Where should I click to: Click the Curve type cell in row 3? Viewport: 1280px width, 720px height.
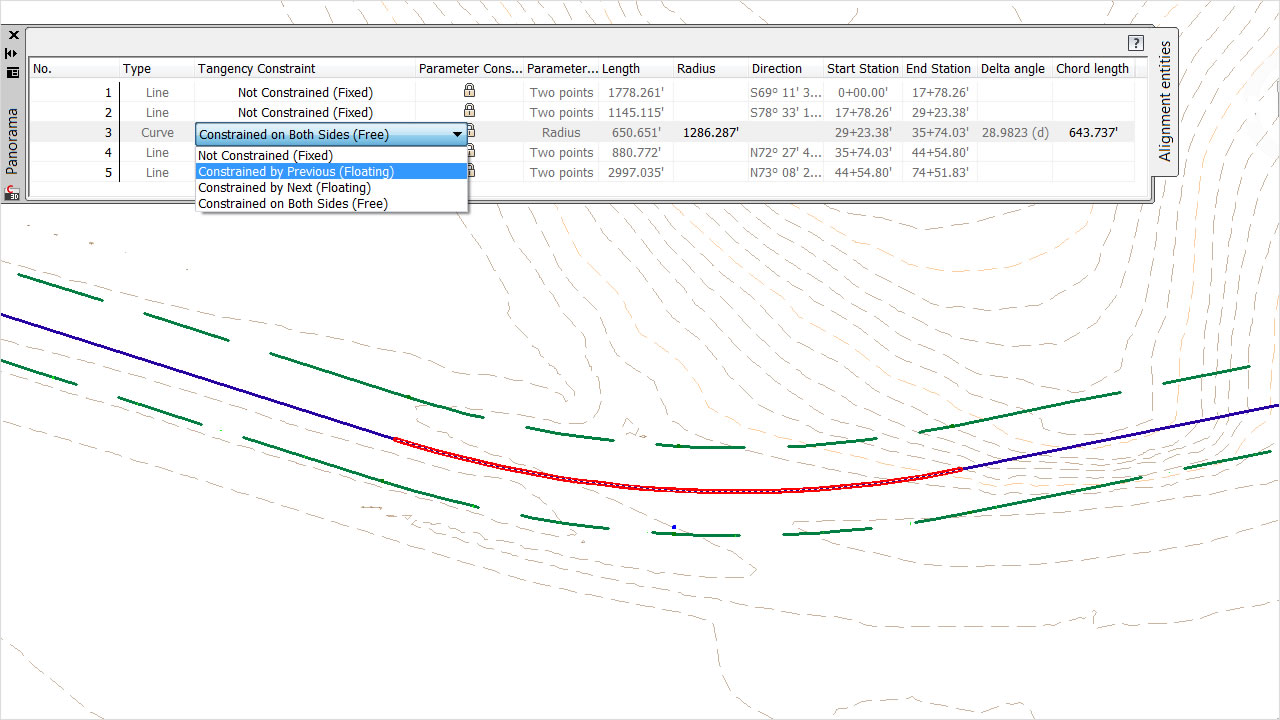[157, 133]
